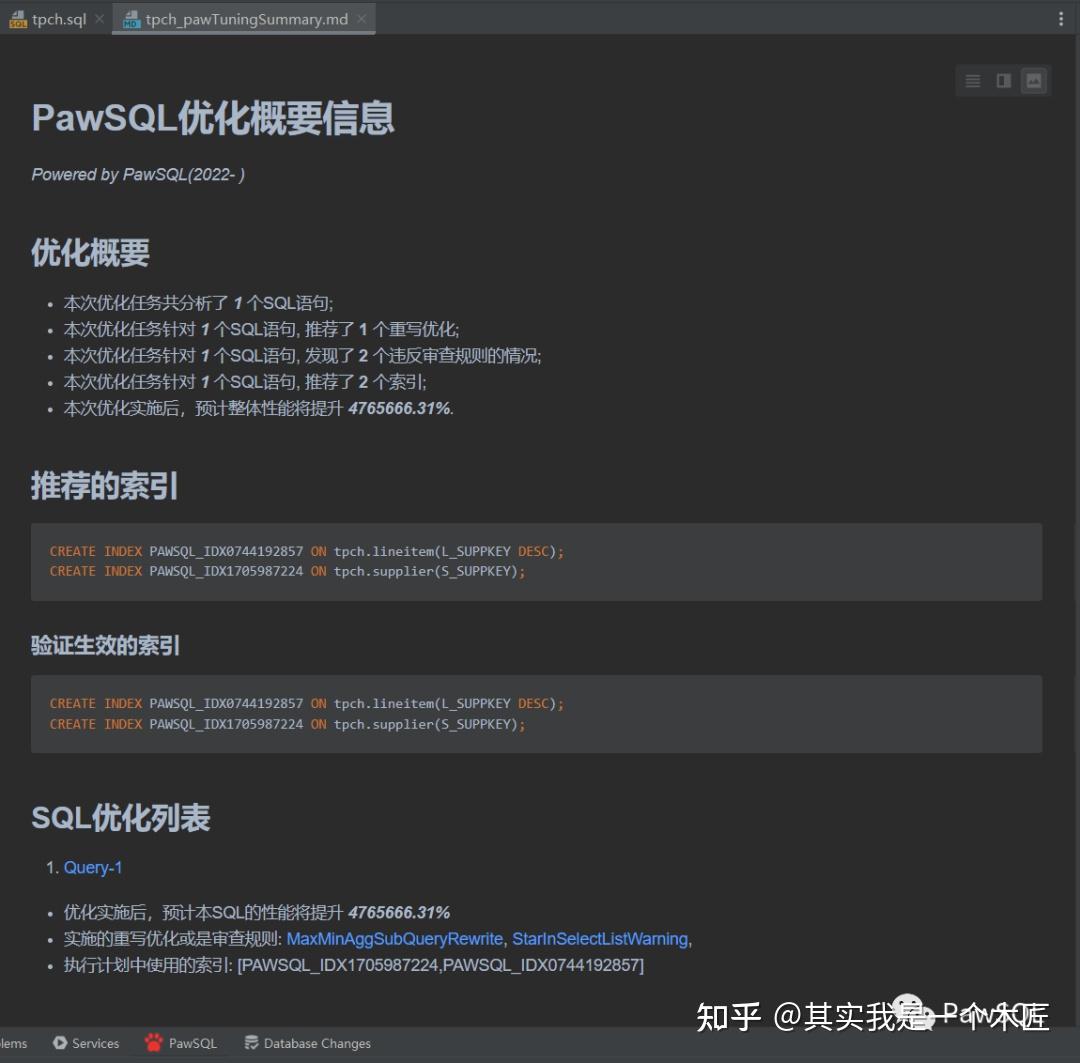Viewport: 1080px width, 1063px height.
Task: Click the recommended index CREATE statement block
Action: coord(536,561)
